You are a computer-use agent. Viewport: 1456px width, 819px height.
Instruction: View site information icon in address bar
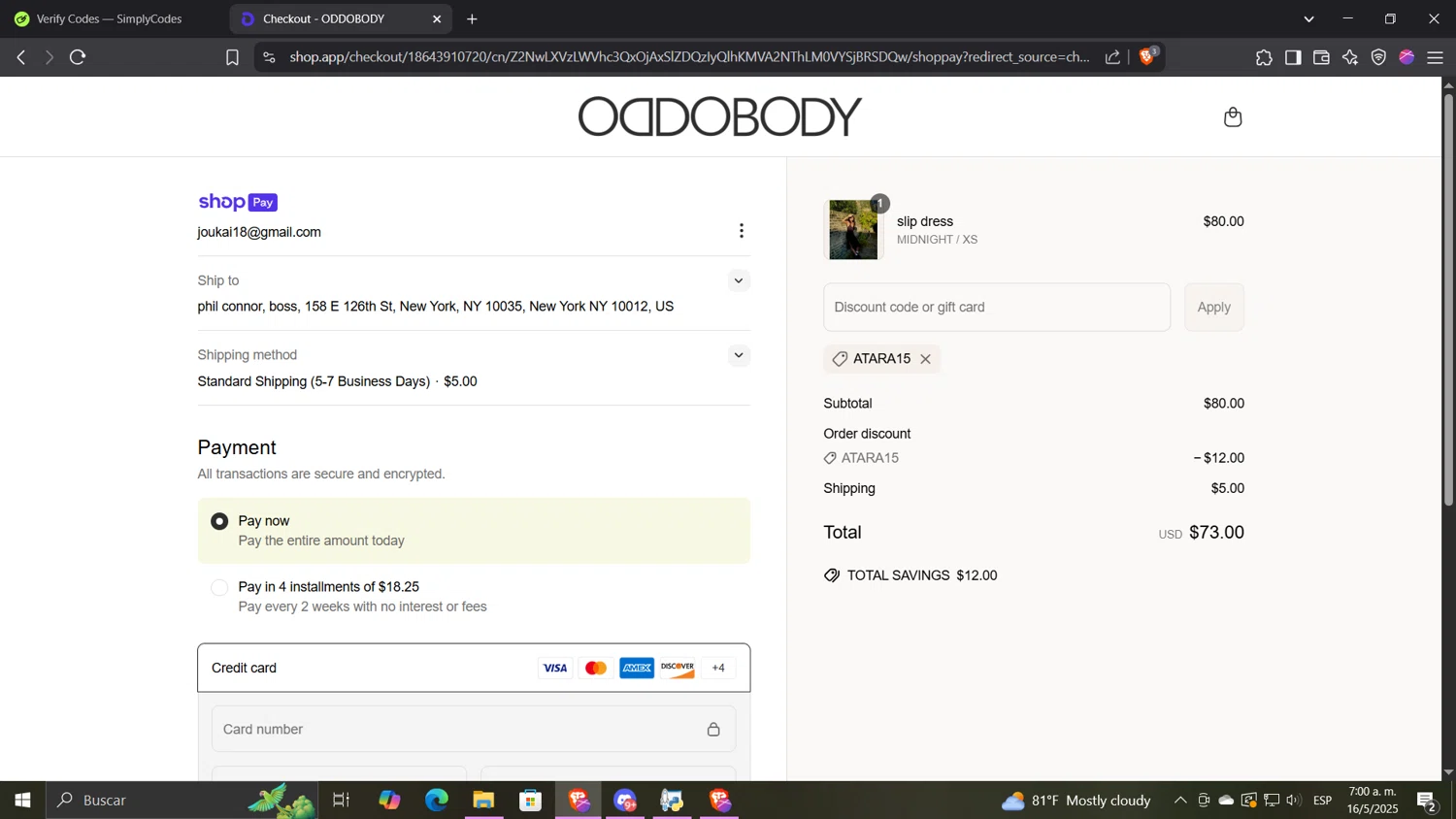click(x=269, y=57)
